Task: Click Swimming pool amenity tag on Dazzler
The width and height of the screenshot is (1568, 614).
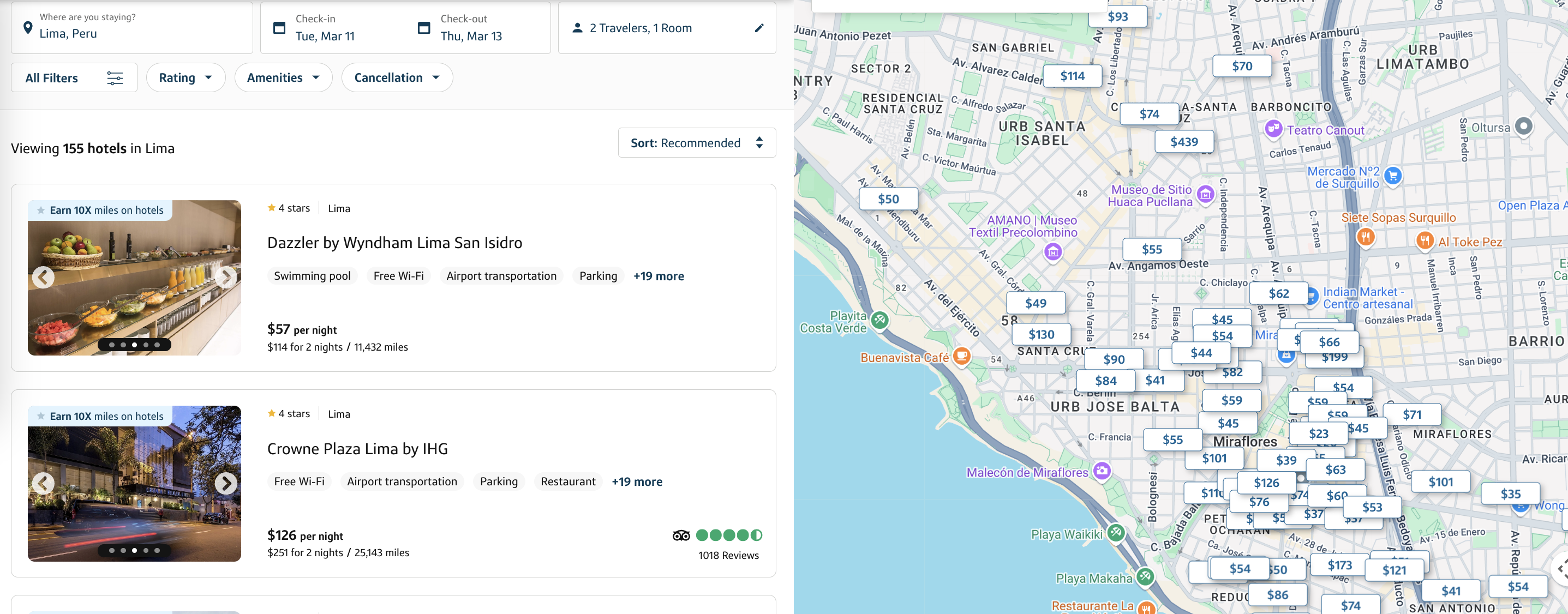Action: [x=312, y=276]
